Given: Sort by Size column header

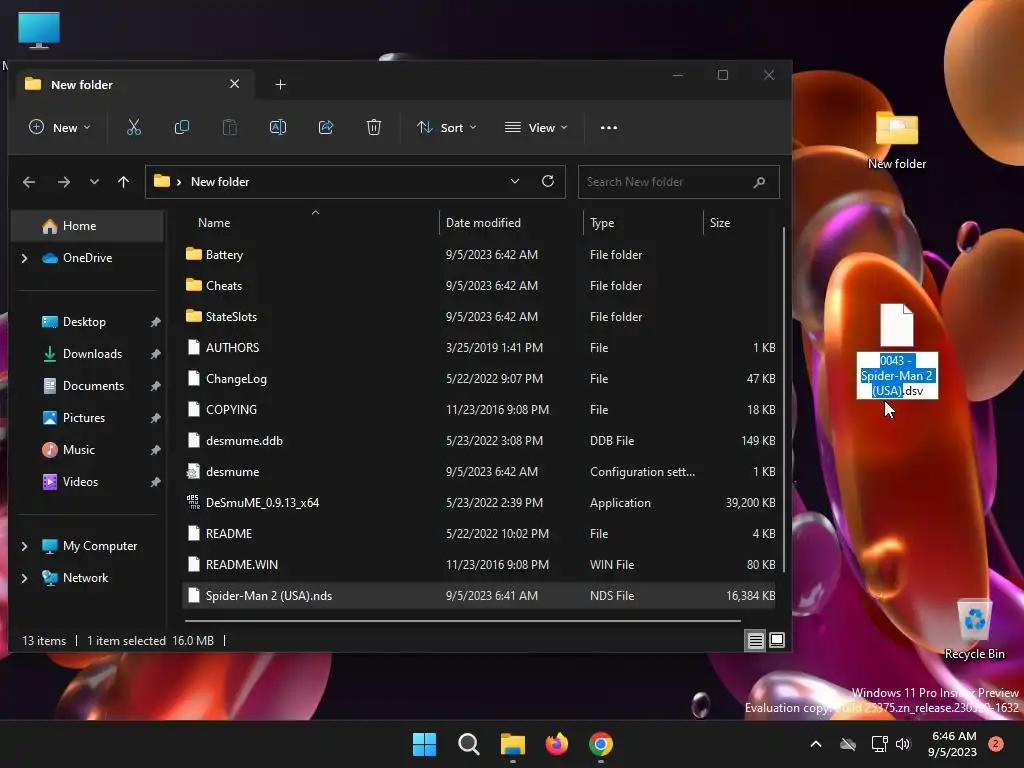Looking at the screenshot, I should [x=741, y=223].
